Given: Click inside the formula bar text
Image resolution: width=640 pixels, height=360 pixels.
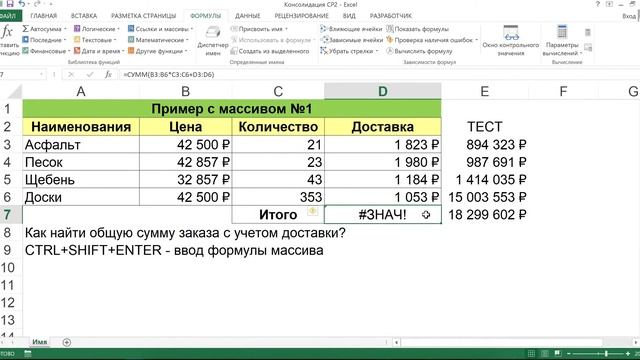Looking at the screenshot, I should tap(169, 75).
